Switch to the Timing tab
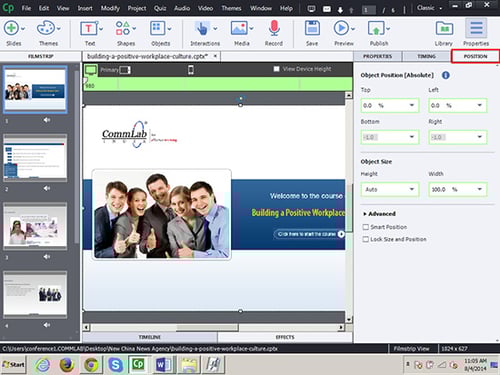The image size is (500, 375). 426,56
